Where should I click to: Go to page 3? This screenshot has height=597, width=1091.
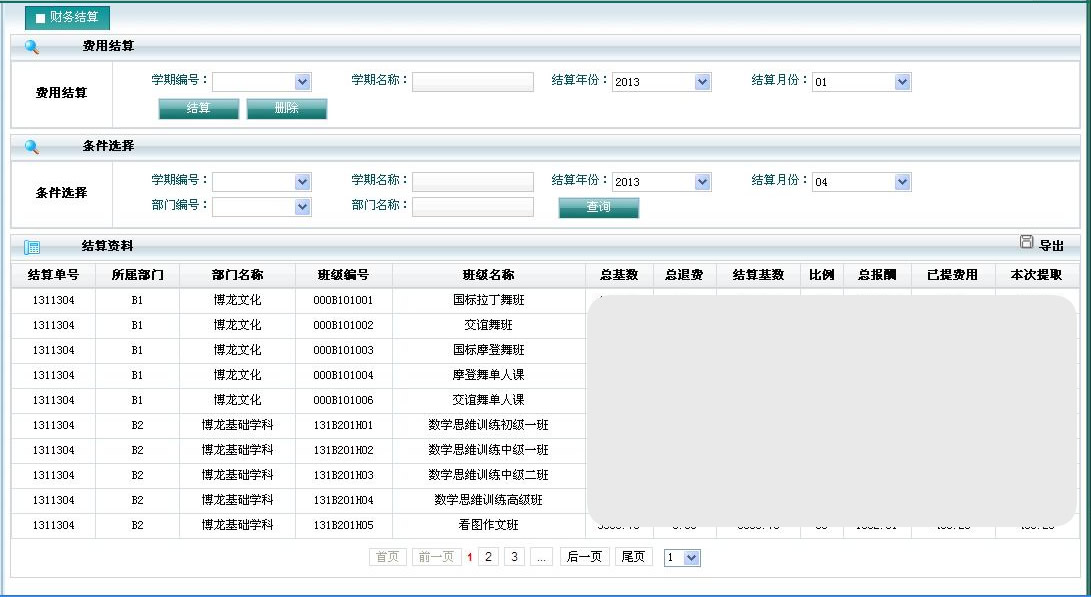[x=514, y=557]
